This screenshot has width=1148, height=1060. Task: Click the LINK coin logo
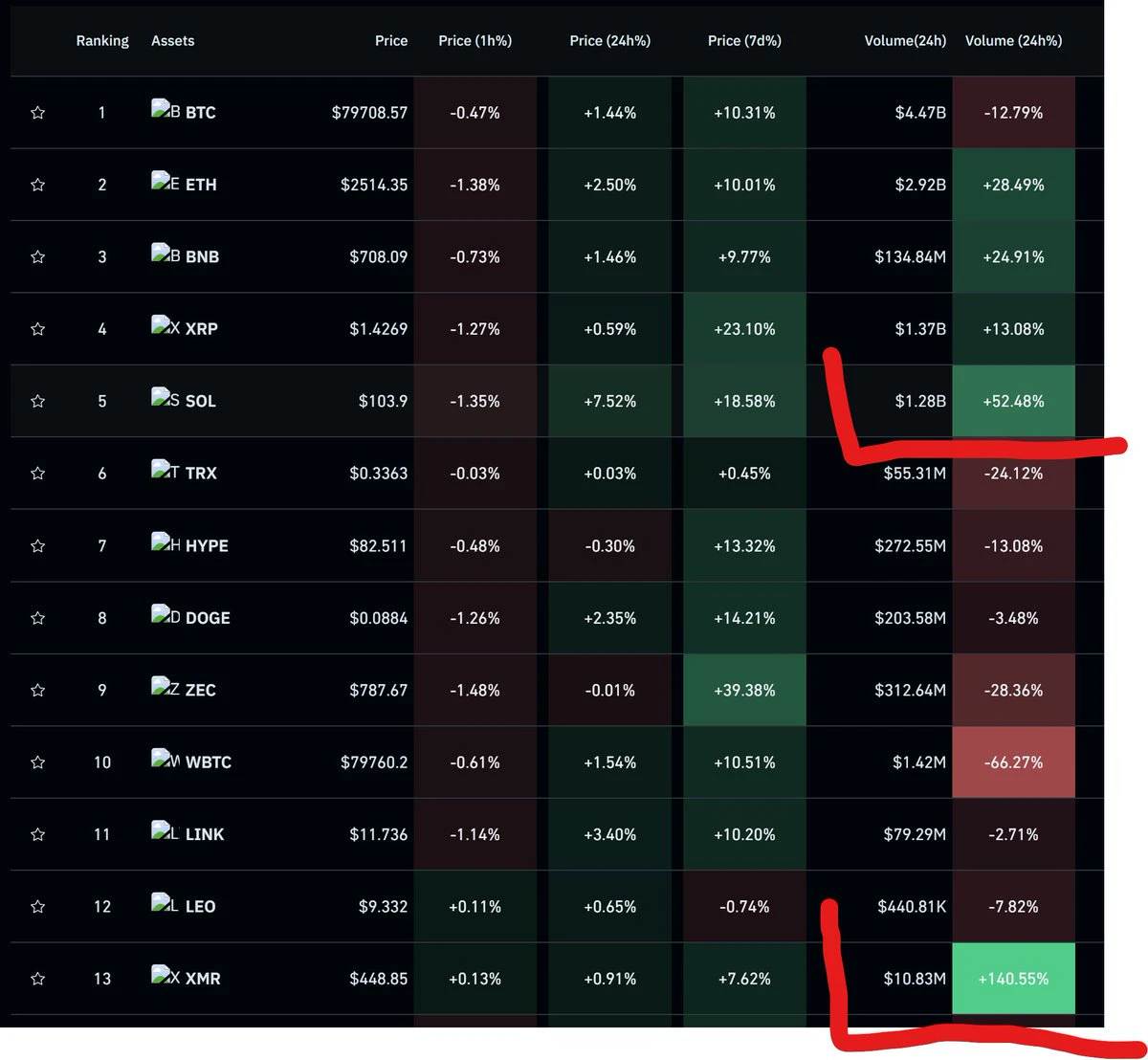click(166, 831)
